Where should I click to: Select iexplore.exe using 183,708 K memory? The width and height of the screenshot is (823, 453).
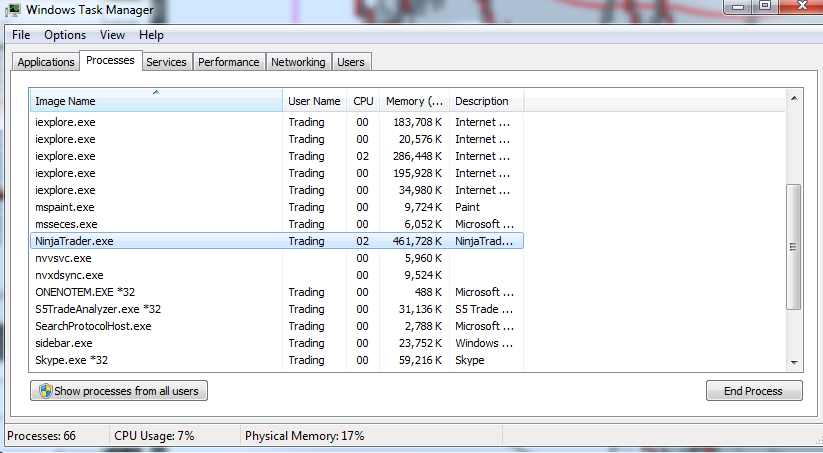(277, 122)
